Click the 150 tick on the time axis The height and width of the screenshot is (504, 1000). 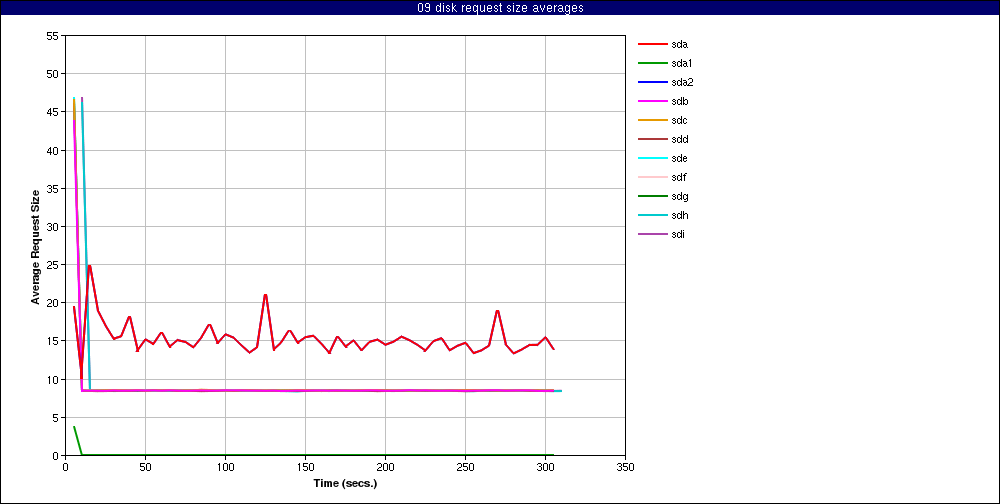(x=305, y=467)
